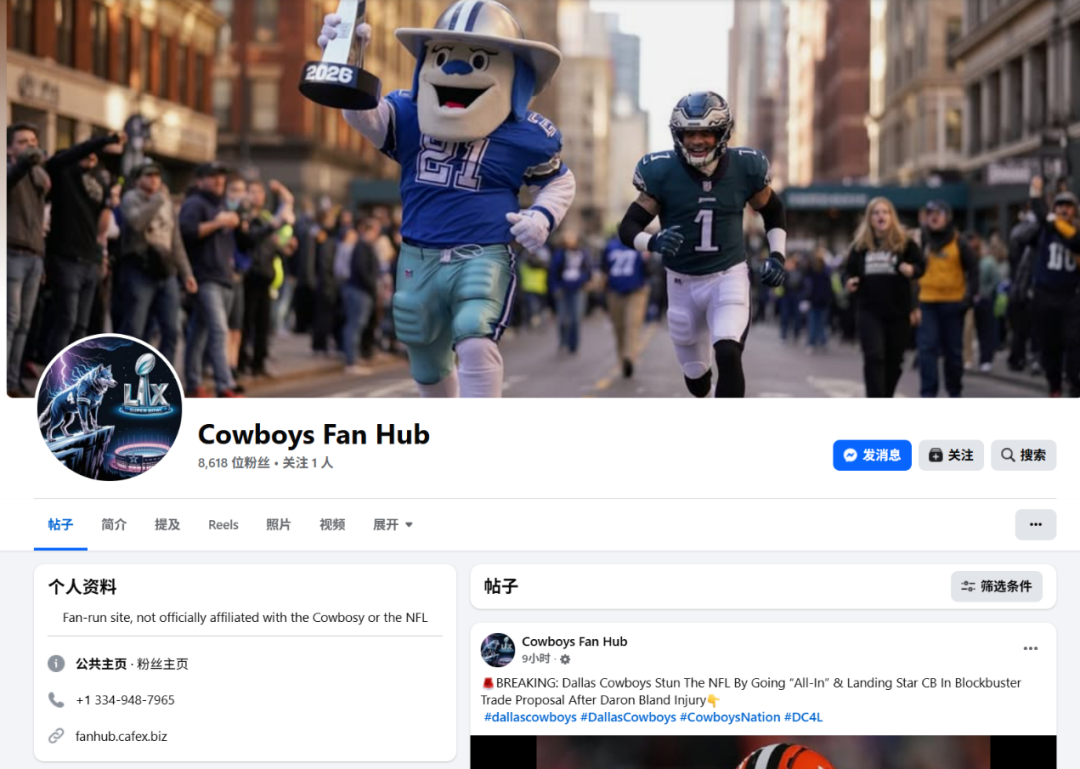Screen dimensions: 1080x769
Task: Click the info icon beside 公共主页
Action: 56,664
